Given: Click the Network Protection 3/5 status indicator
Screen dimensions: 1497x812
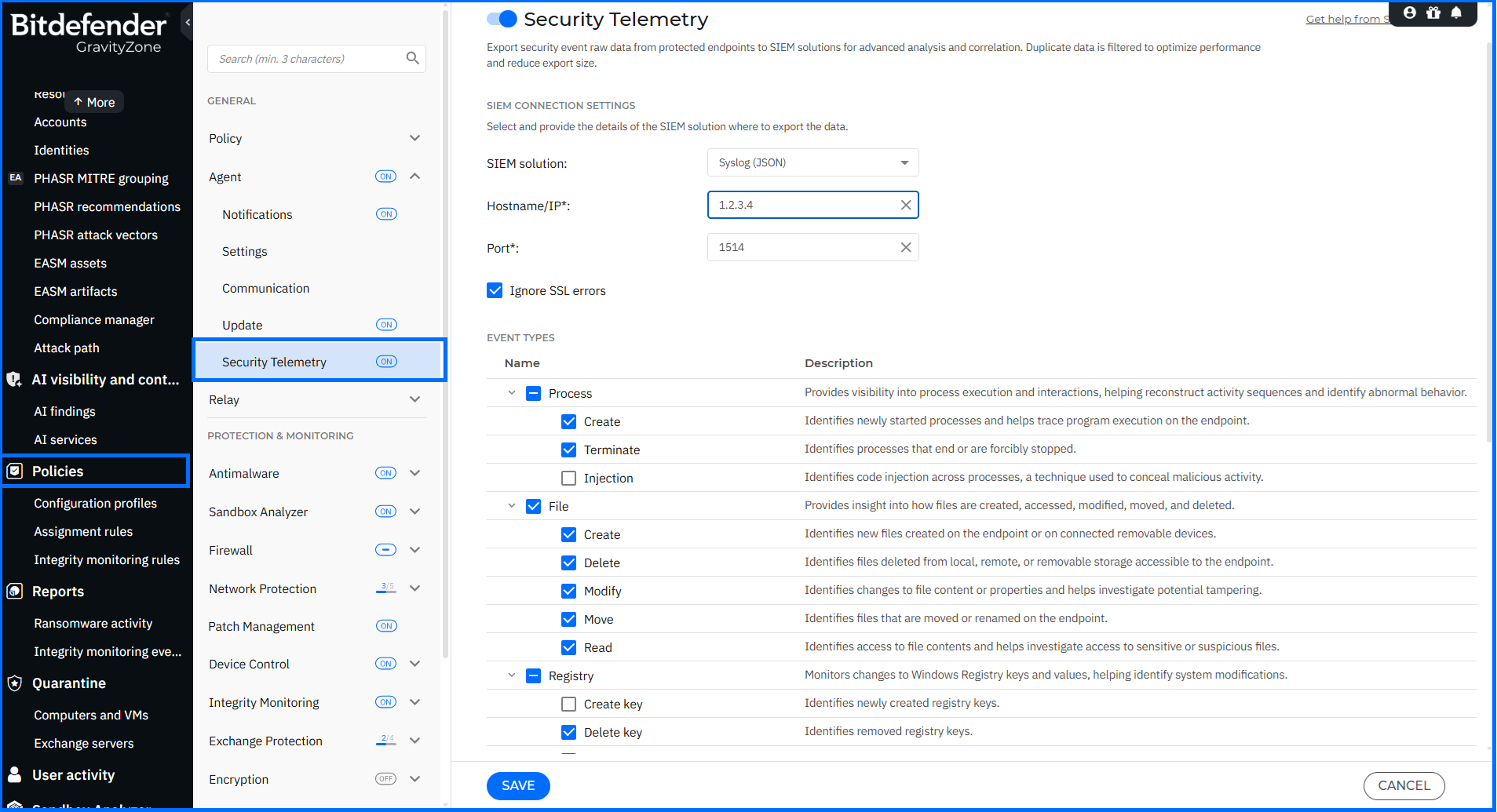Looking at the screenshot, I should coord(386,588).
